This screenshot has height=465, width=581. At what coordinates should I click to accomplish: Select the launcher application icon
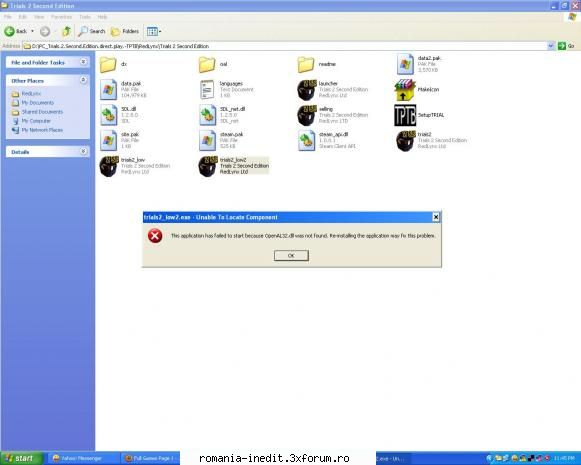306,90
